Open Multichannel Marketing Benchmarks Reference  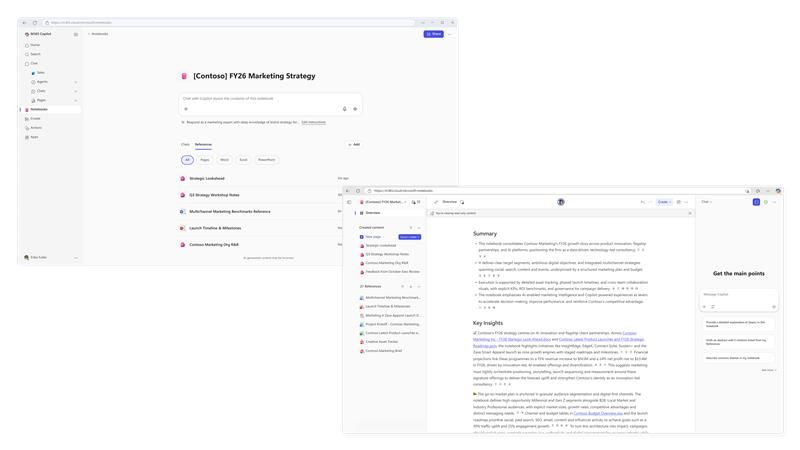[230, 211]
